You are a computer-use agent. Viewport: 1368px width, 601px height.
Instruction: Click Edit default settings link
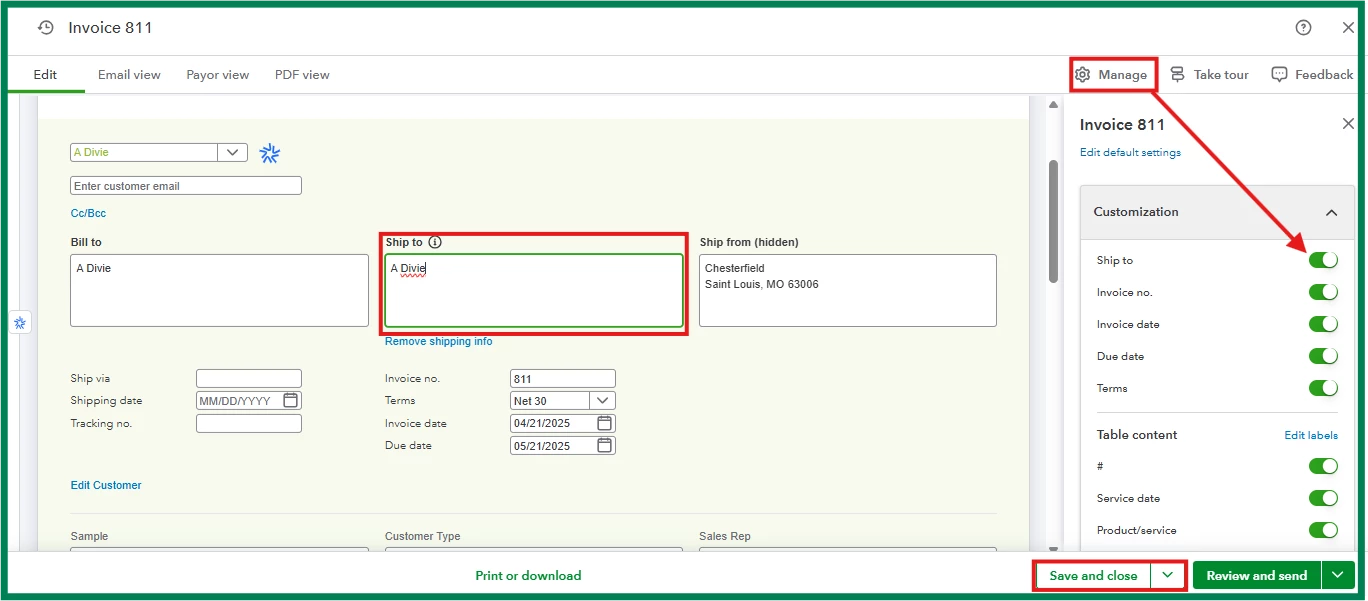pyautogui.click(x=1130, y=153)
